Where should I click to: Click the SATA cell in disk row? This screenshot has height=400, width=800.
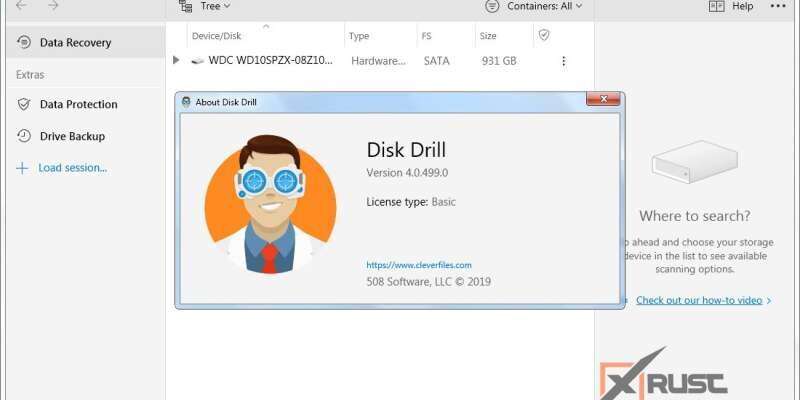click(436, 61)
